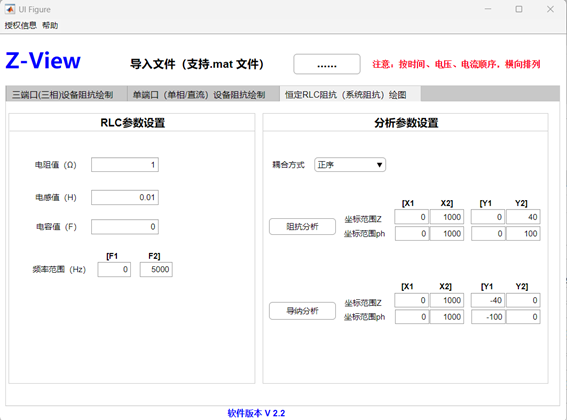Click the RLC参数设置 panel title
Image resolution: width=567 pixels, height=420 pixels.
click(132, 123)
